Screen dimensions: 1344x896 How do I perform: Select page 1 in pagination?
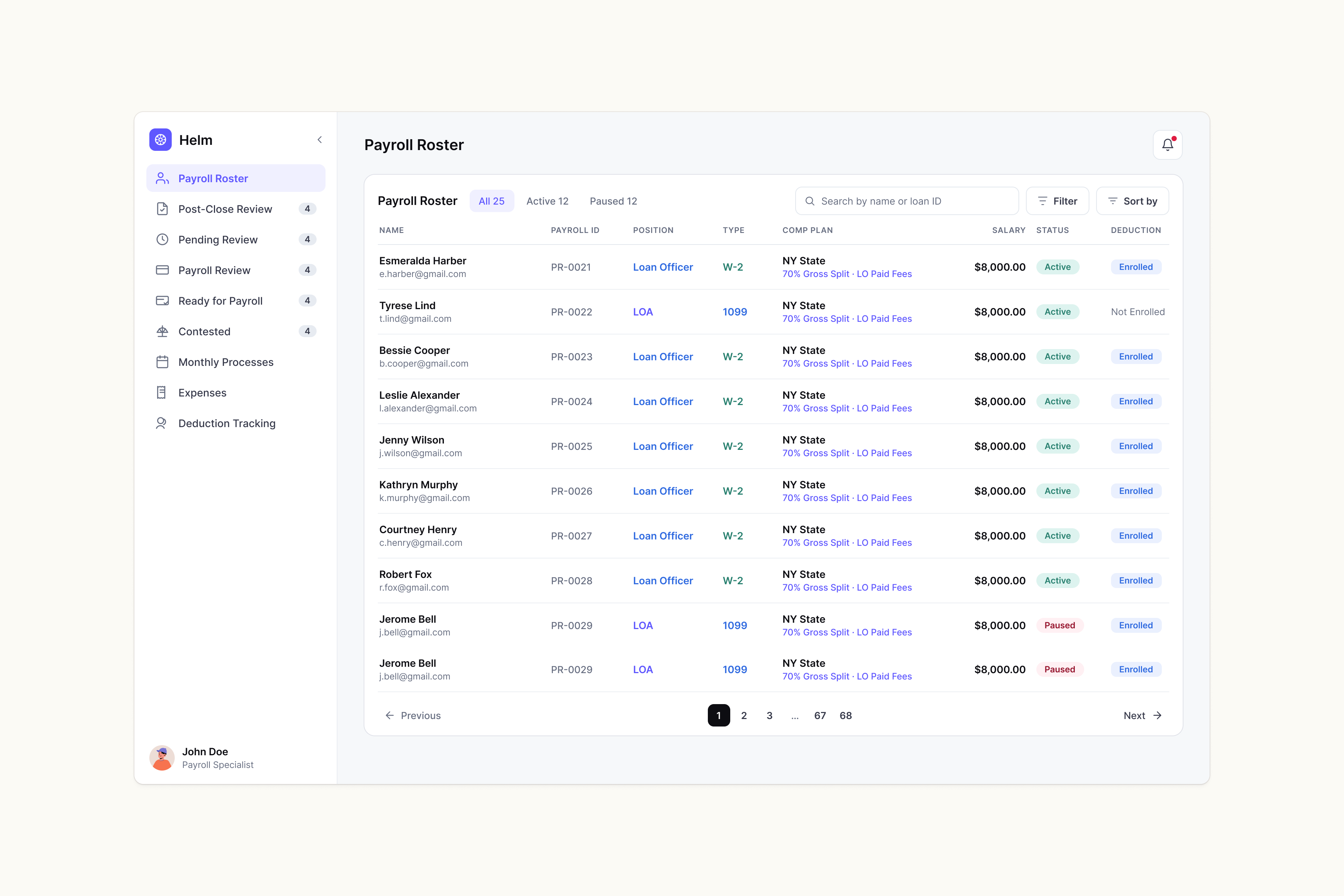coord(719,715)
